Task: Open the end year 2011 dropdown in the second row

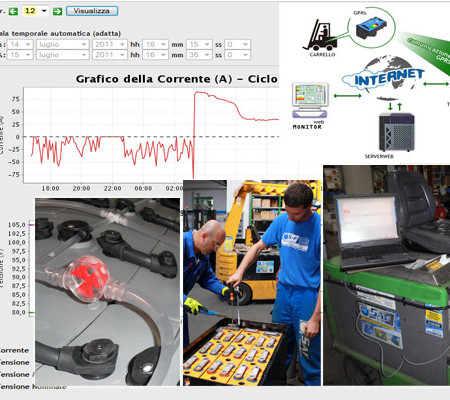Action: [110, 55]
